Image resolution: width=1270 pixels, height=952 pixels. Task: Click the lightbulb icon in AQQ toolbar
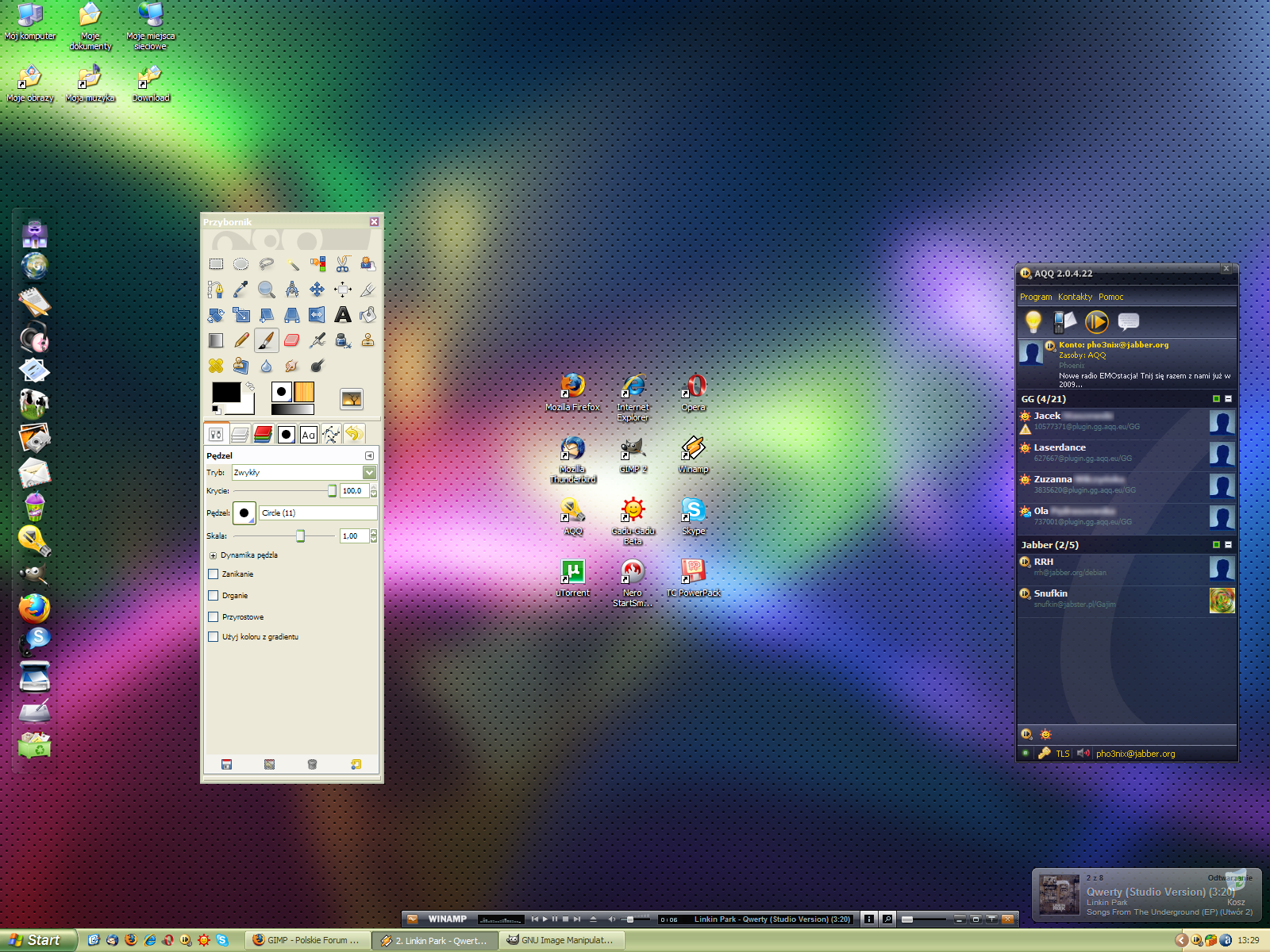pyautogui.click(x=1033, y=321)
